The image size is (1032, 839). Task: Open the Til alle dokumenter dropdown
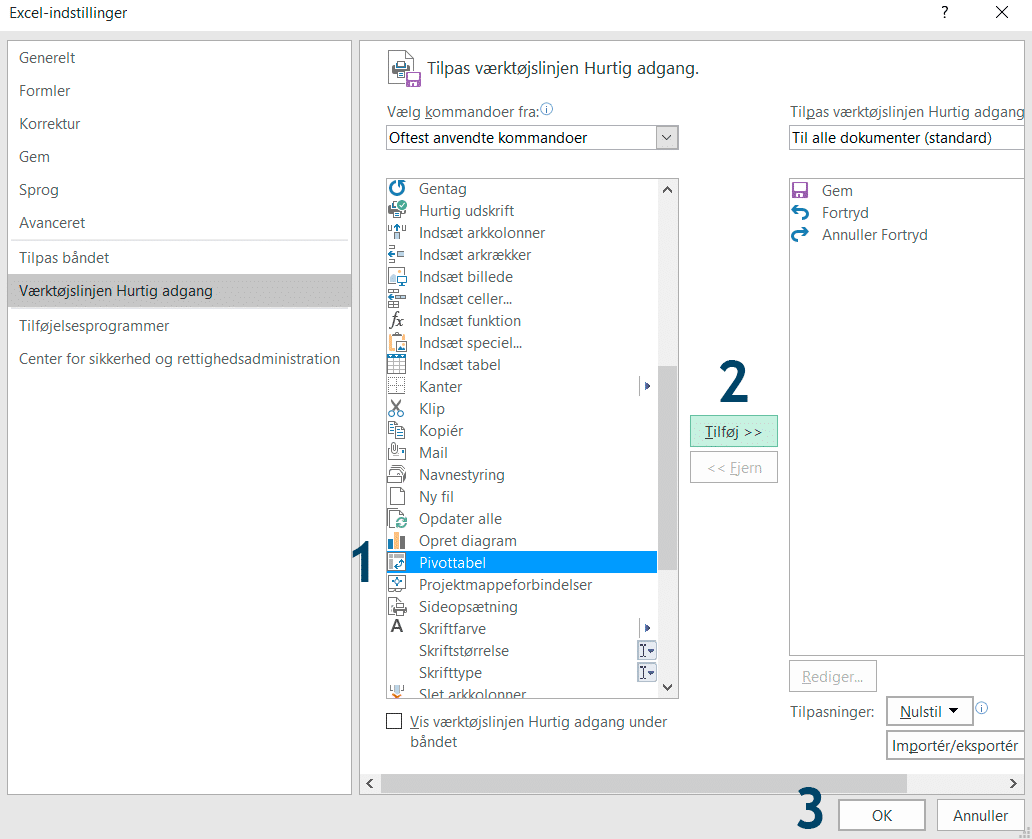(906, 138)
